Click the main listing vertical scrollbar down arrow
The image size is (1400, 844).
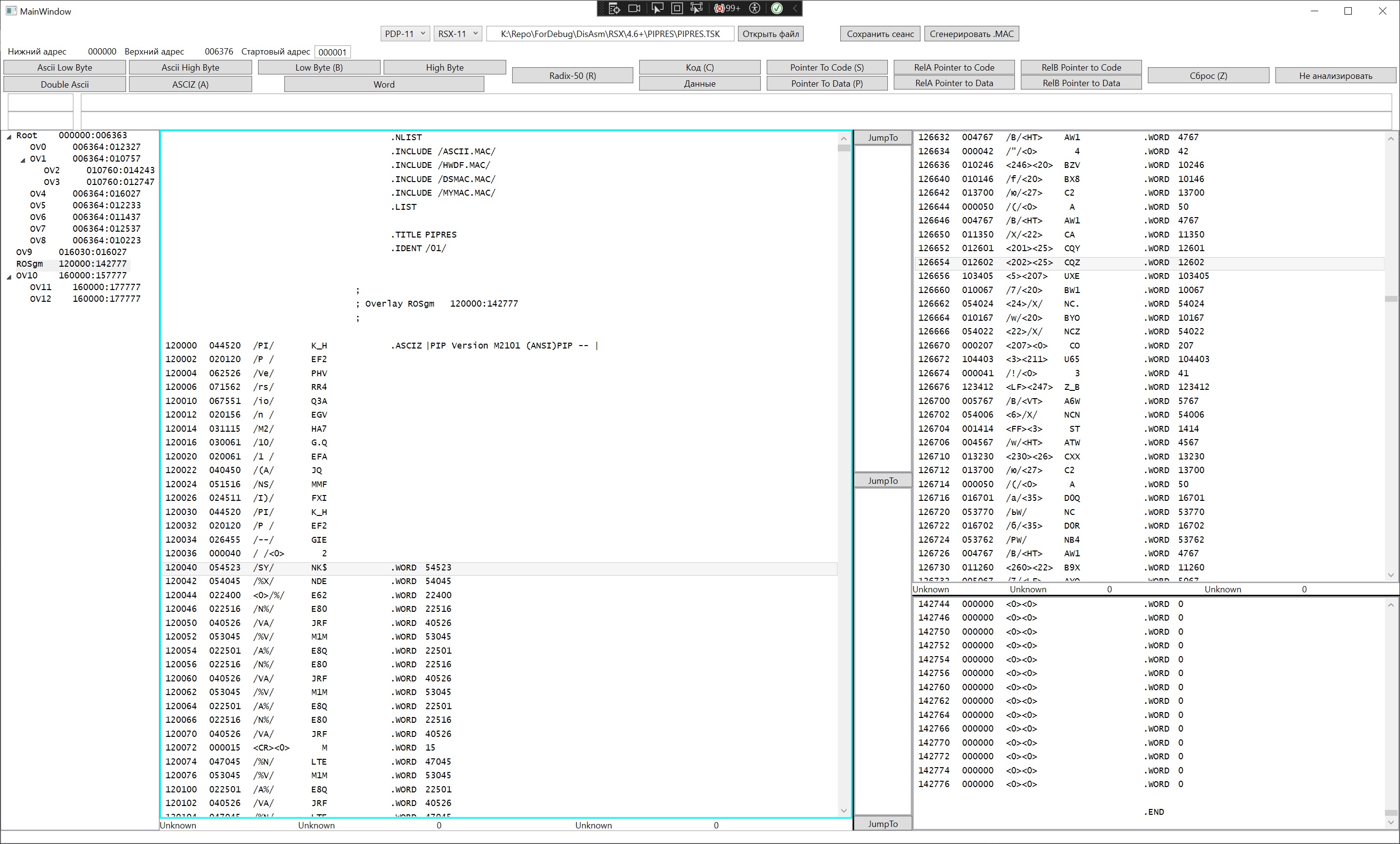coord(843,810)
